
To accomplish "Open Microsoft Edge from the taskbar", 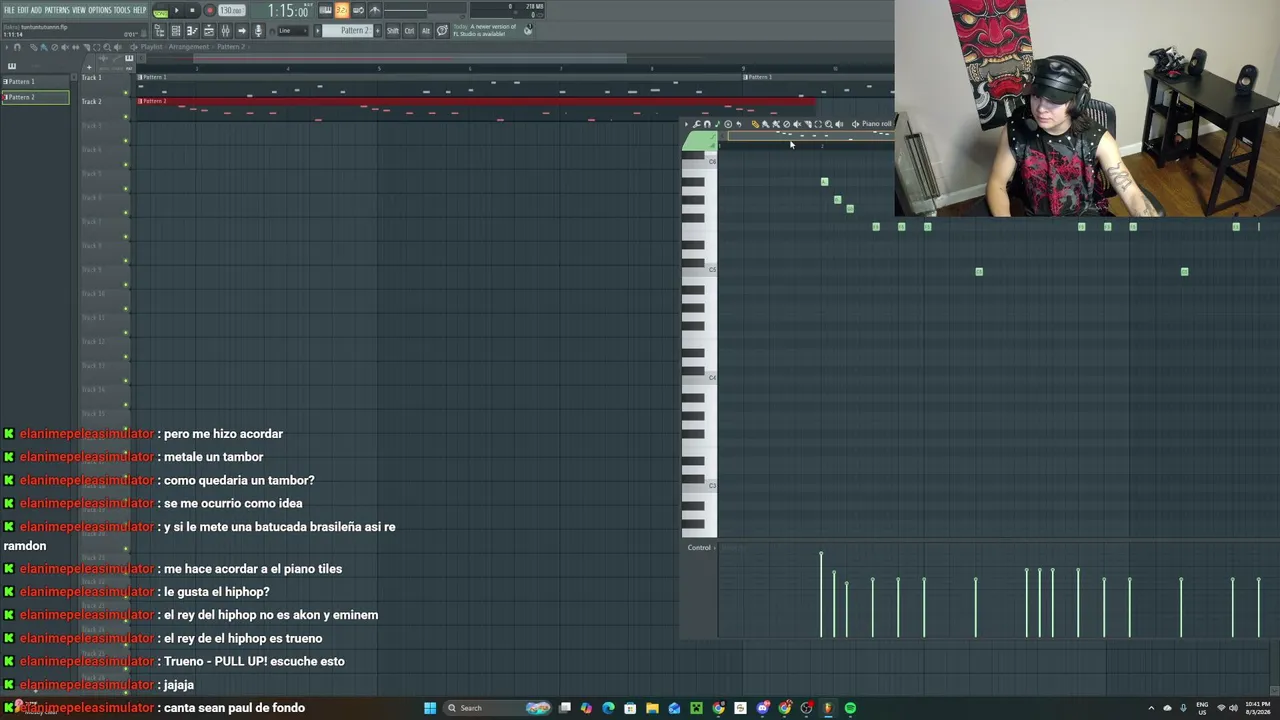I will click(608, 708).
